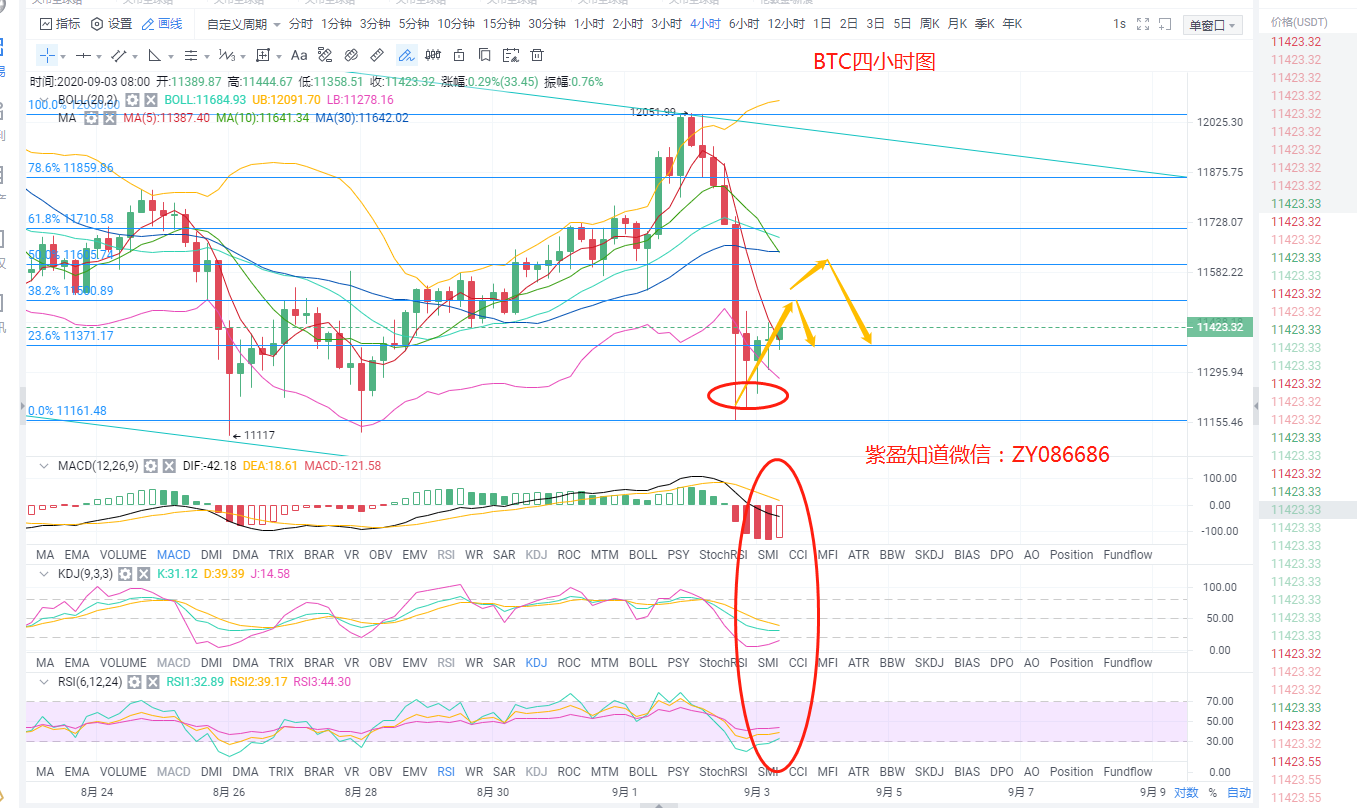Image resolution: width=1357 pixels, height=808 pixels.
Task: Open the MACD indicator settings gear
Action: [151, 466]
